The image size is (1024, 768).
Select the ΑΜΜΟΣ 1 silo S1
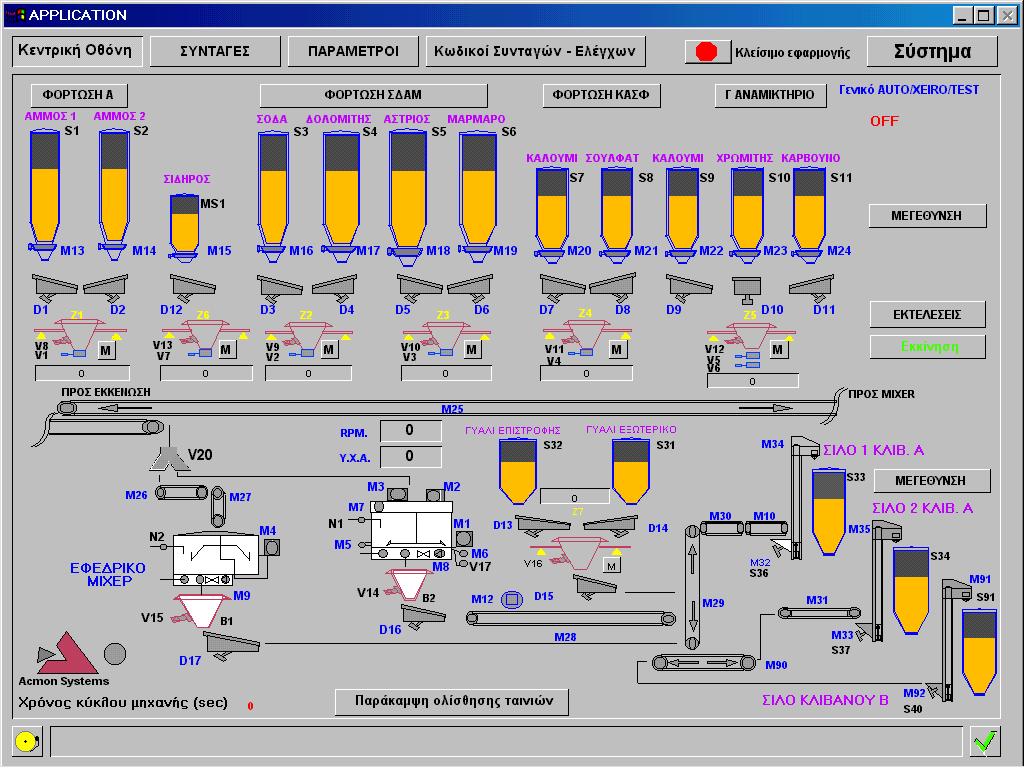(45, 190)
